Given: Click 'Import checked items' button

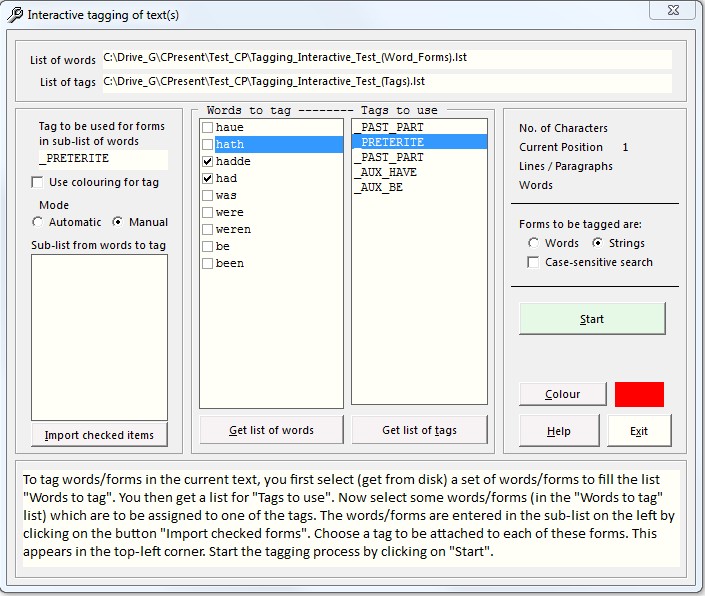Looking at the screenshot, I should pyautogui.click(x=99, y=434).
